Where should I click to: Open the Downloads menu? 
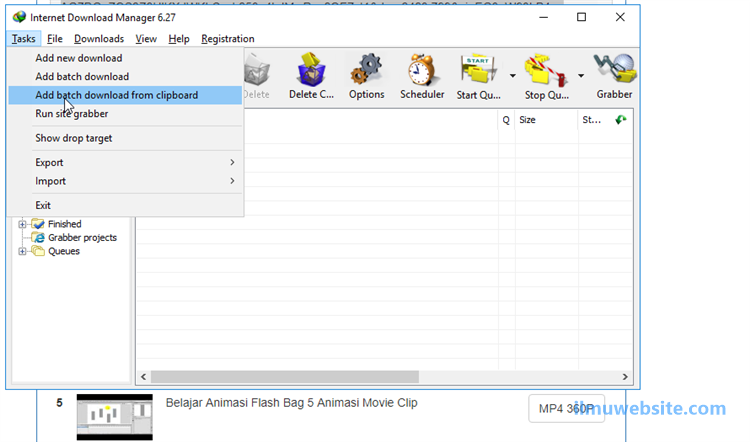point(99,39)
